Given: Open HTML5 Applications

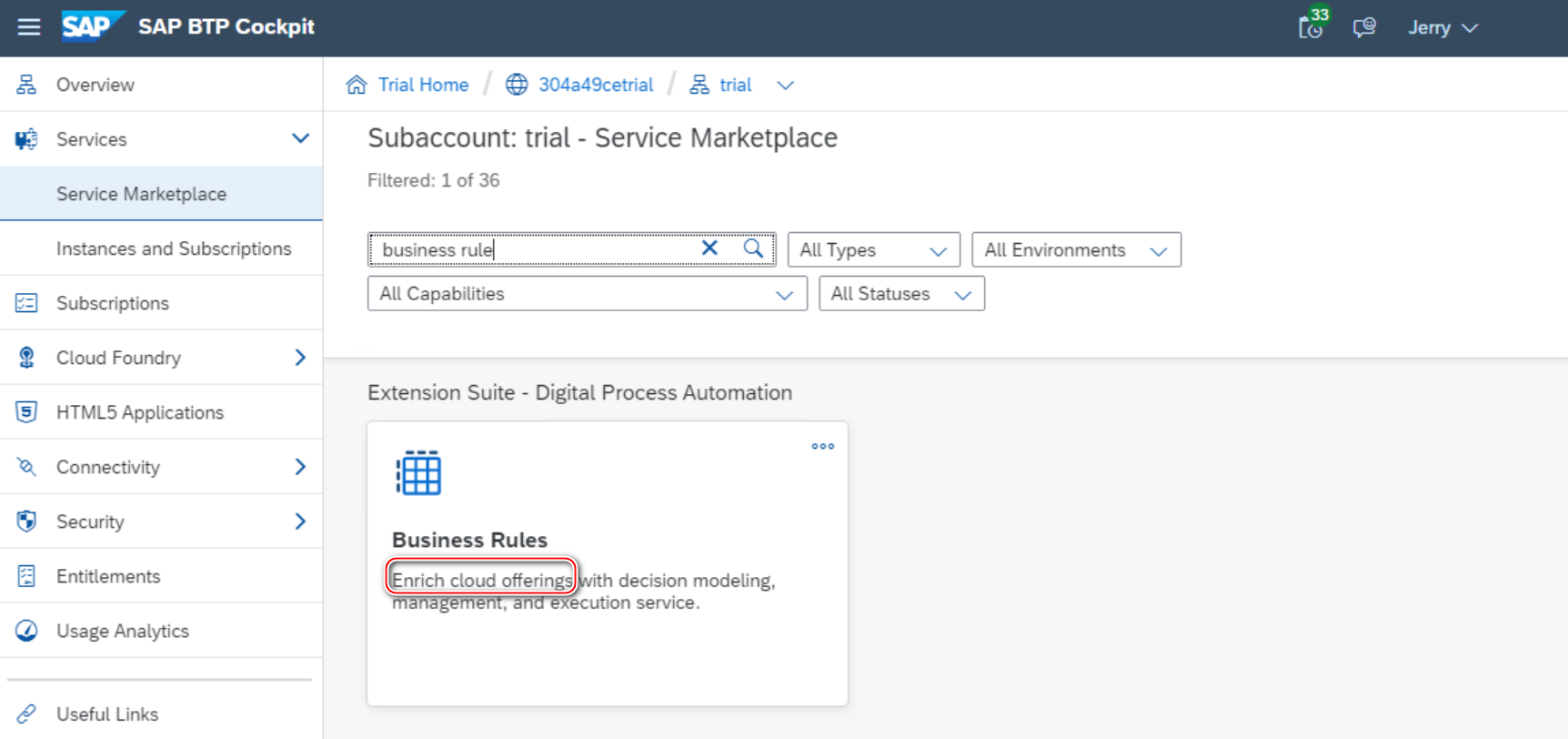Looking at the screenshot, I should click(140, 412).
